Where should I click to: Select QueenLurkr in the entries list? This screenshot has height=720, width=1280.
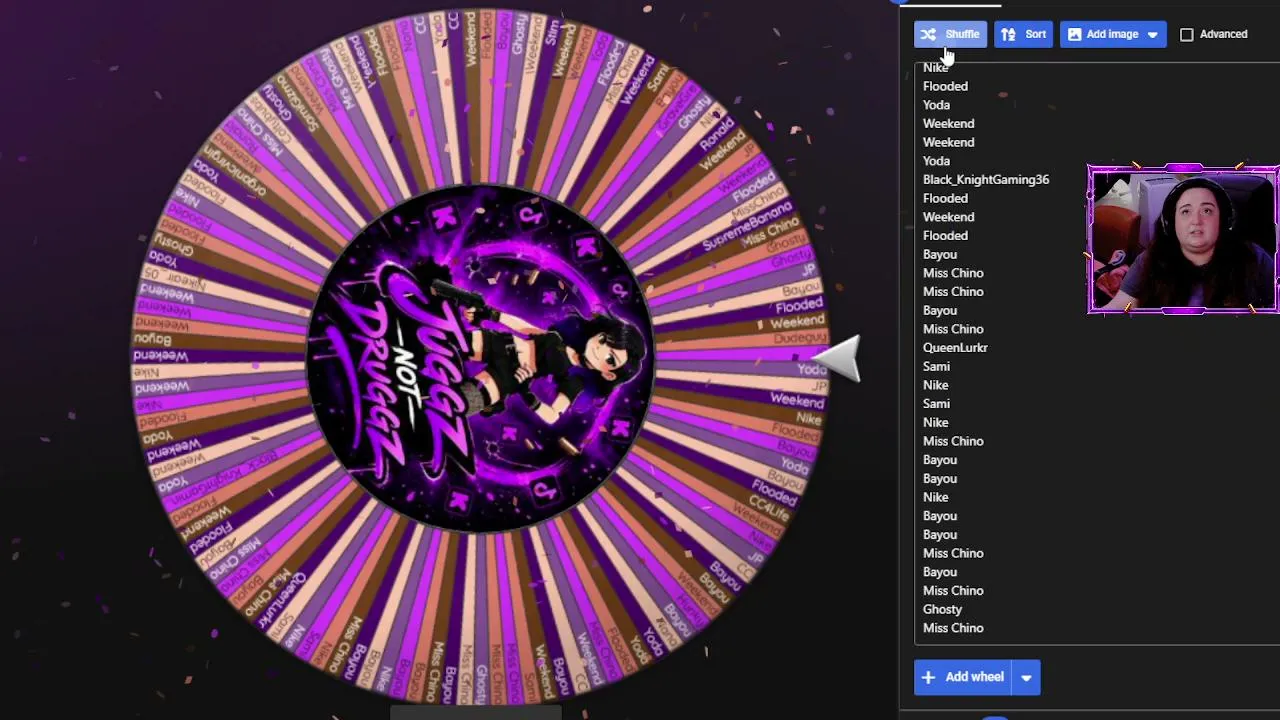pyautogui.click(x=955, y=348)
